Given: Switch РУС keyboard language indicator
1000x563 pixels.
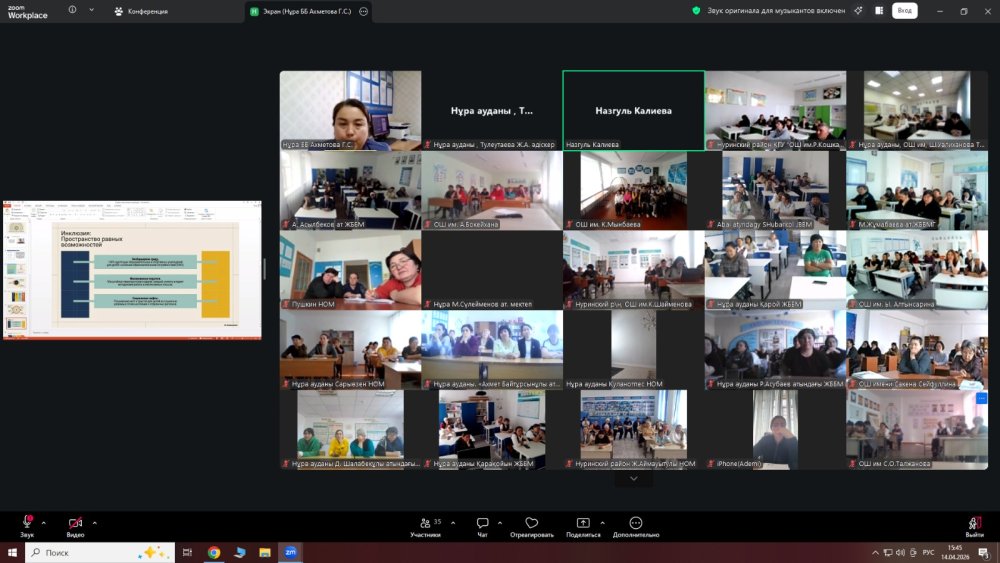Looking at the screenshot, I should [928, 552].
